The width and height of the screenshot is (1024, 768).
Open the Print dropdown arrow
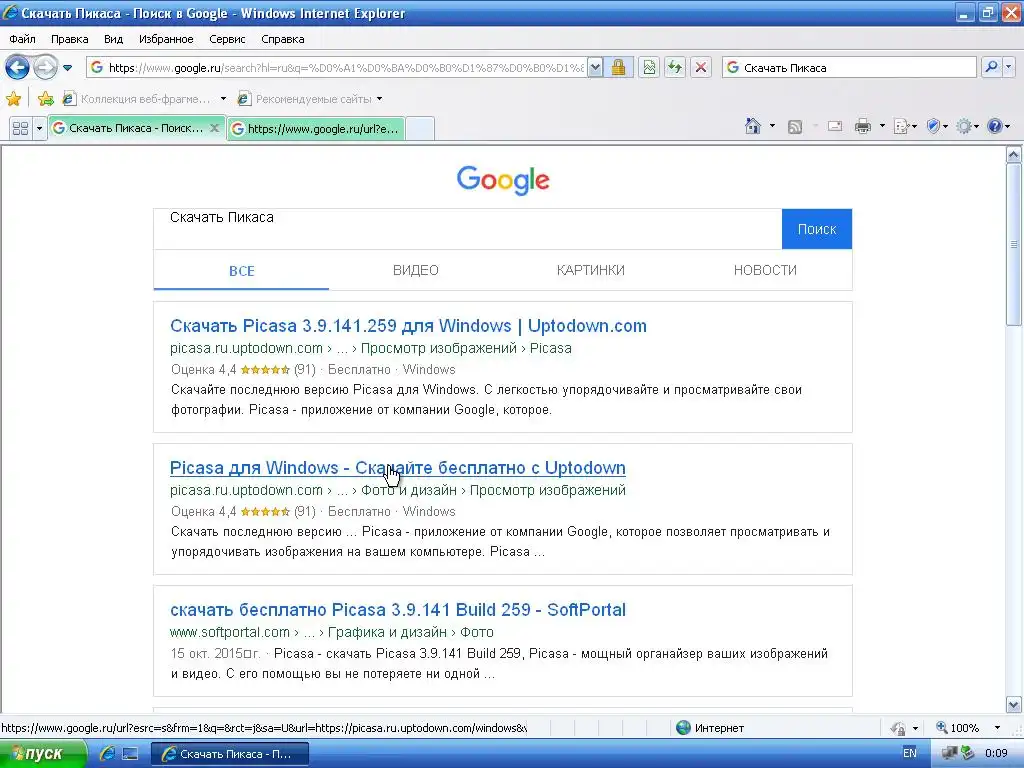point(882,125)
